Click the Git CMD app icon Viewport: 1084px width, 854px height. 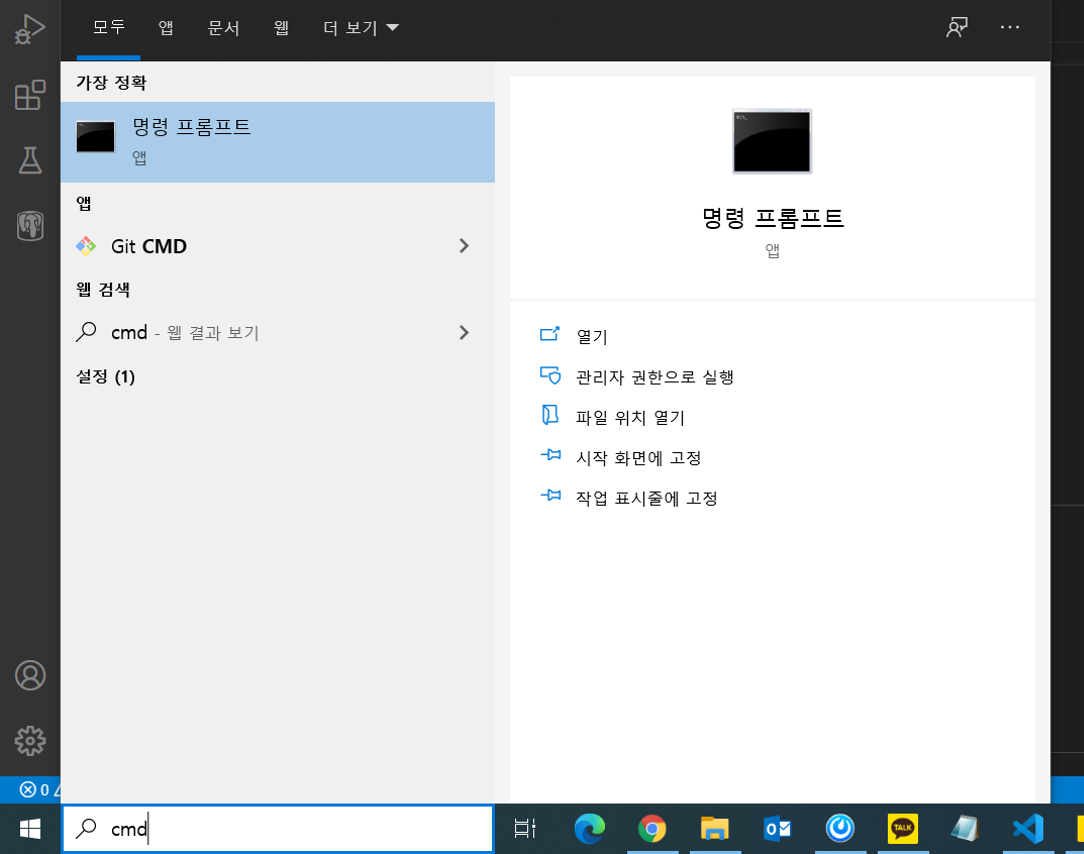pyautogui.click(x=86, y=246)
